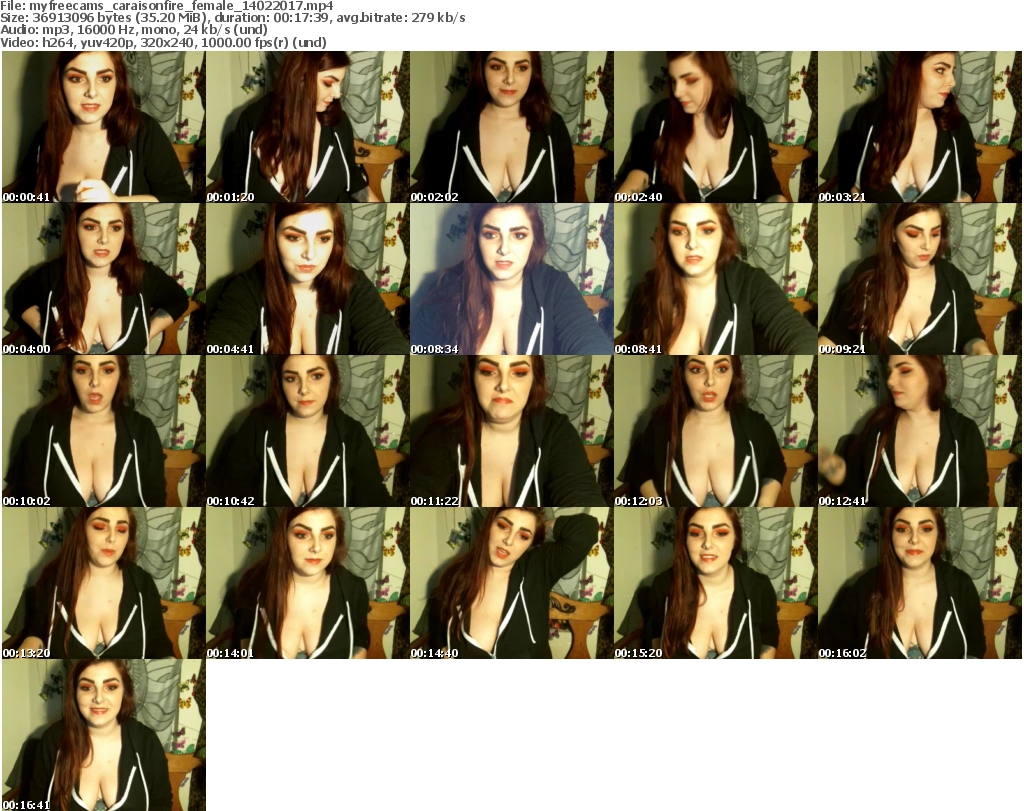Pick the thumbnail frame stamped 00:10:42
The image size is (1024, 811).
(308, 431)
